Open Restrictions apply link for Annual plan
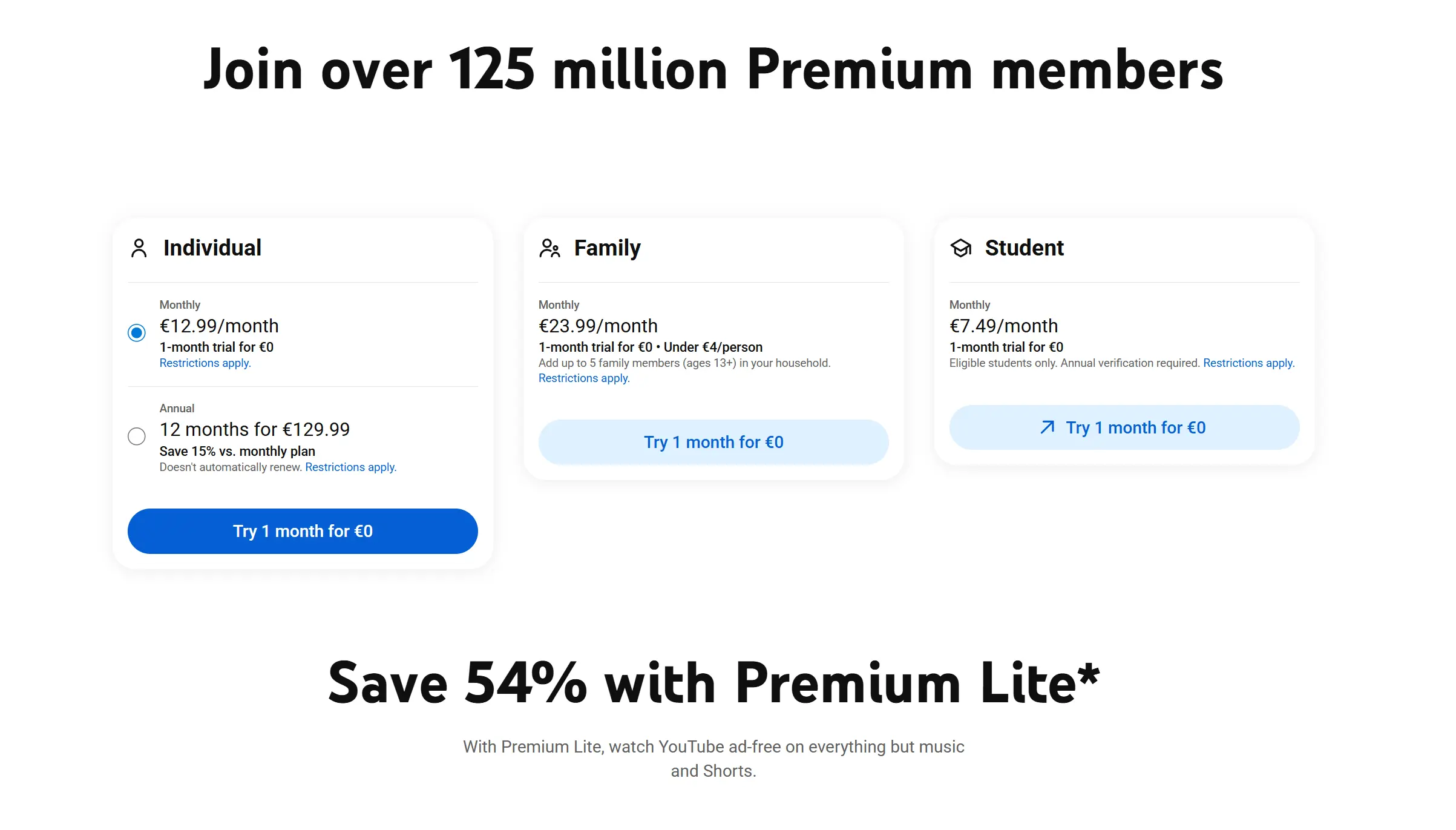The image size is (1456, 830). click(x=350, y=467)
